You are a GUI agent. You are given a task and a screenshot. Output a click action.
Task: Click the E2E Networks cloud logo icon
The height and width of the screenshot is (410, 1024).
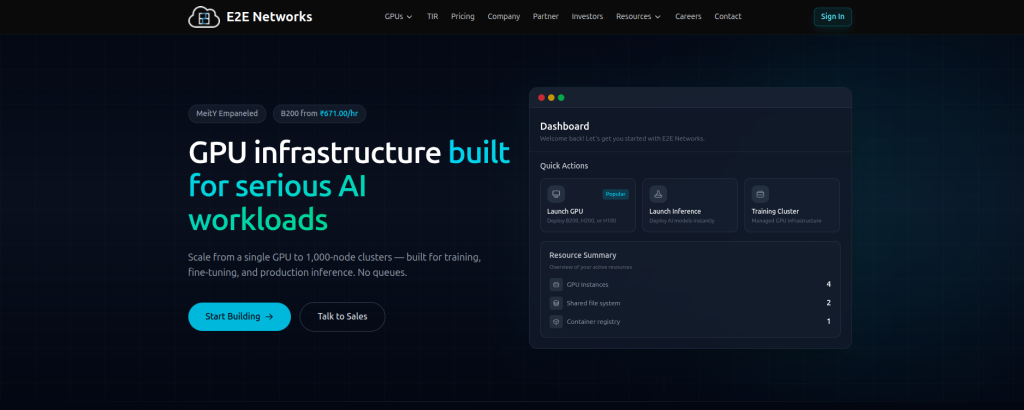(x=204, y=17)
